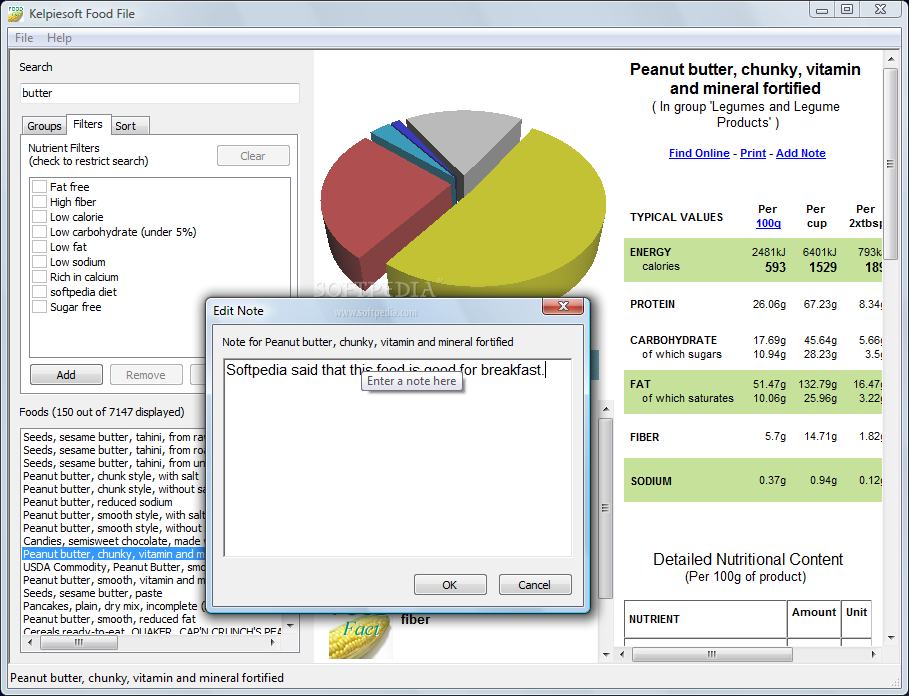Switch to the Groups tab

(x=44, y=126)
